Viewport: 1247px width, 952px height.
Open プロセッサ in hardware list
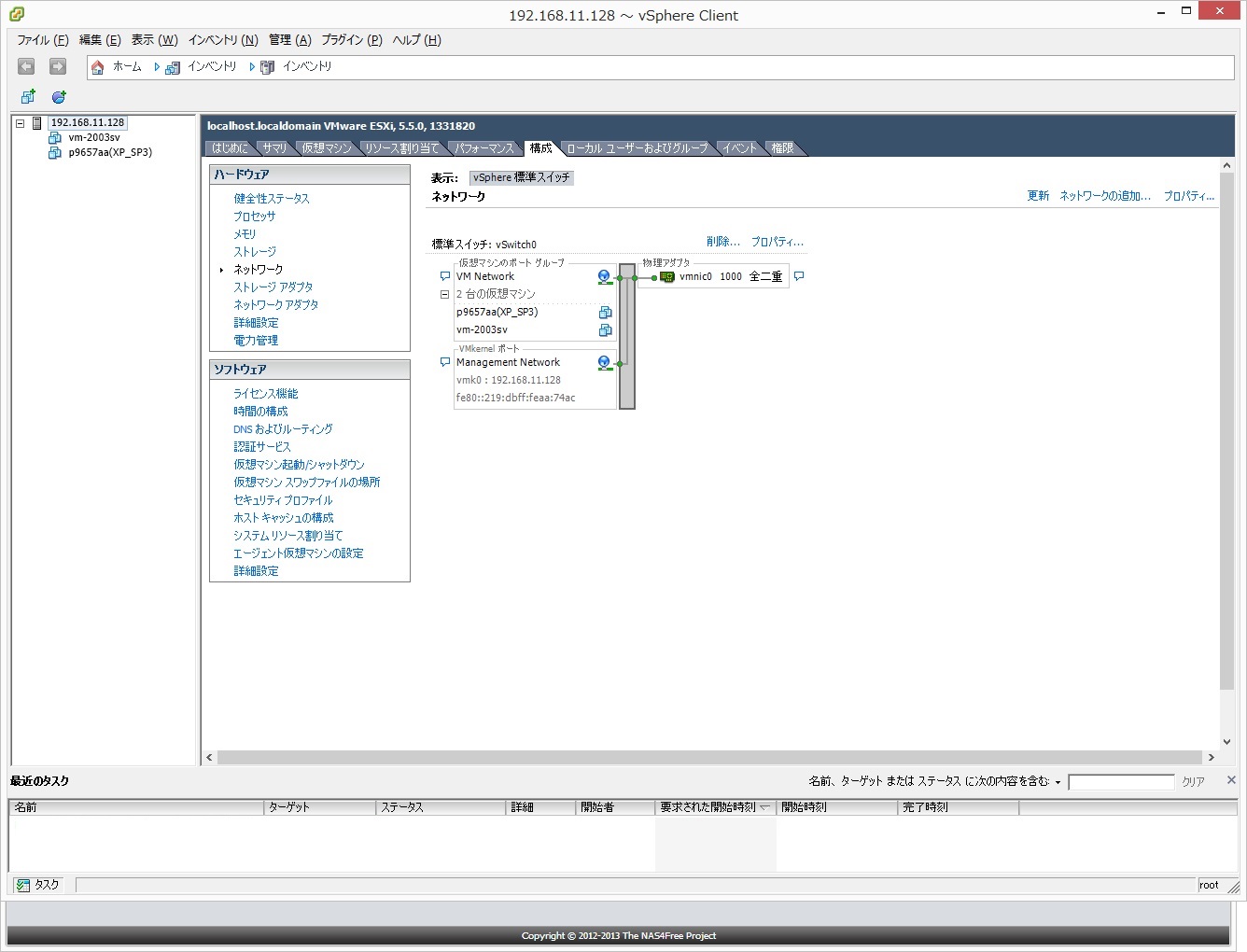tap(255, 217)
